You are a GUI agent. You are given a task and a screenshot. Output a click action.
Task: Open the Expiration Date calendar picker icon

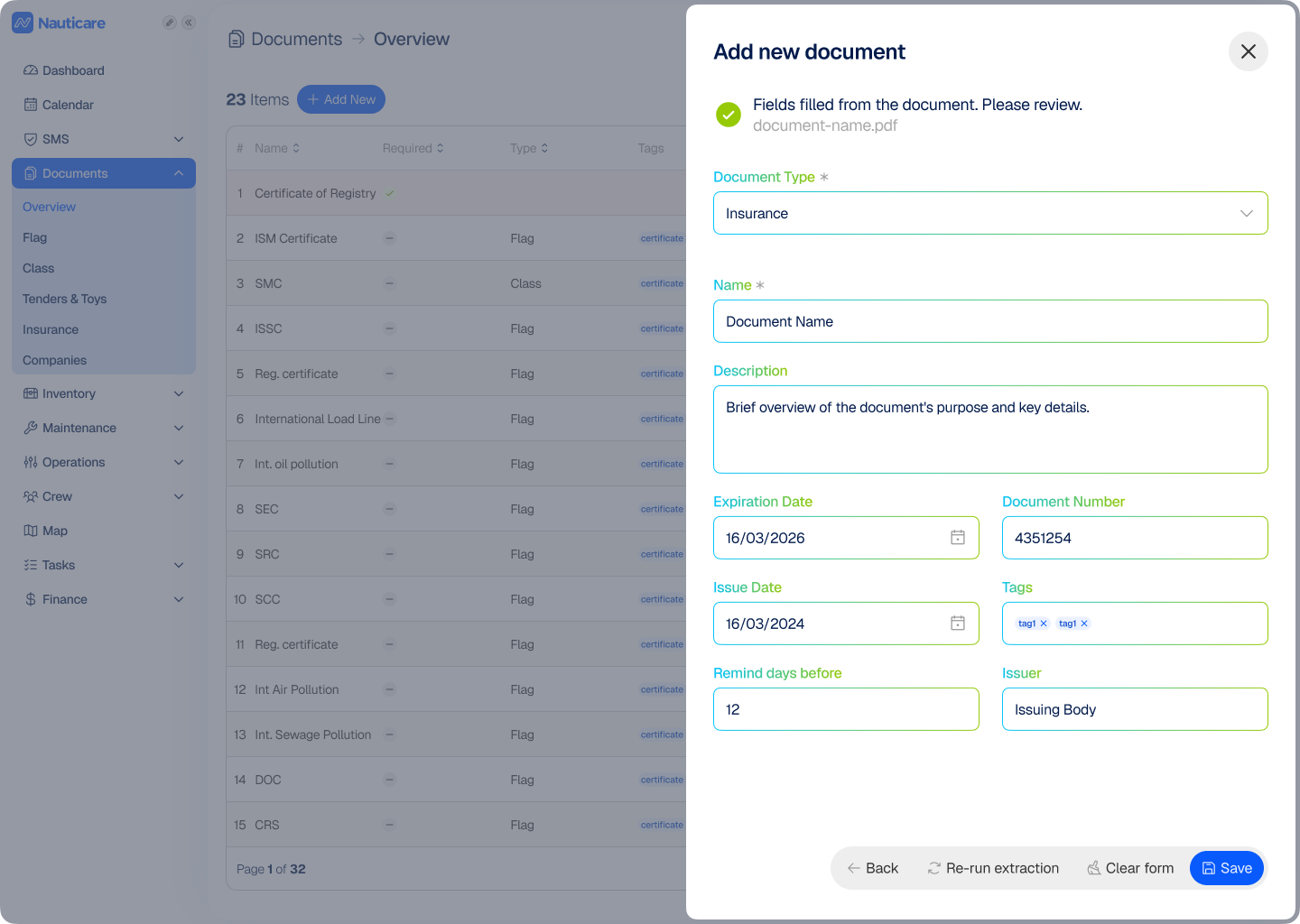(x=958, y=538)
